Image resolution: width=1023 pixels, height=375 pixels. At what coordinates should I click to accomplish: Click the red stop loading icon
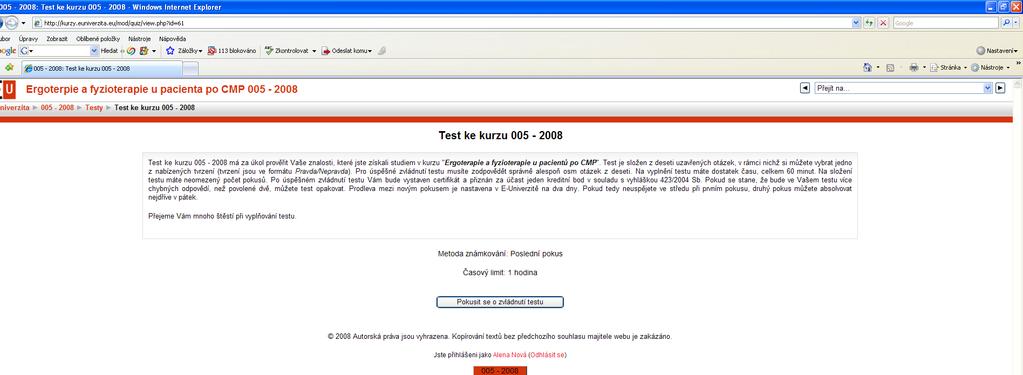point(883,23)
